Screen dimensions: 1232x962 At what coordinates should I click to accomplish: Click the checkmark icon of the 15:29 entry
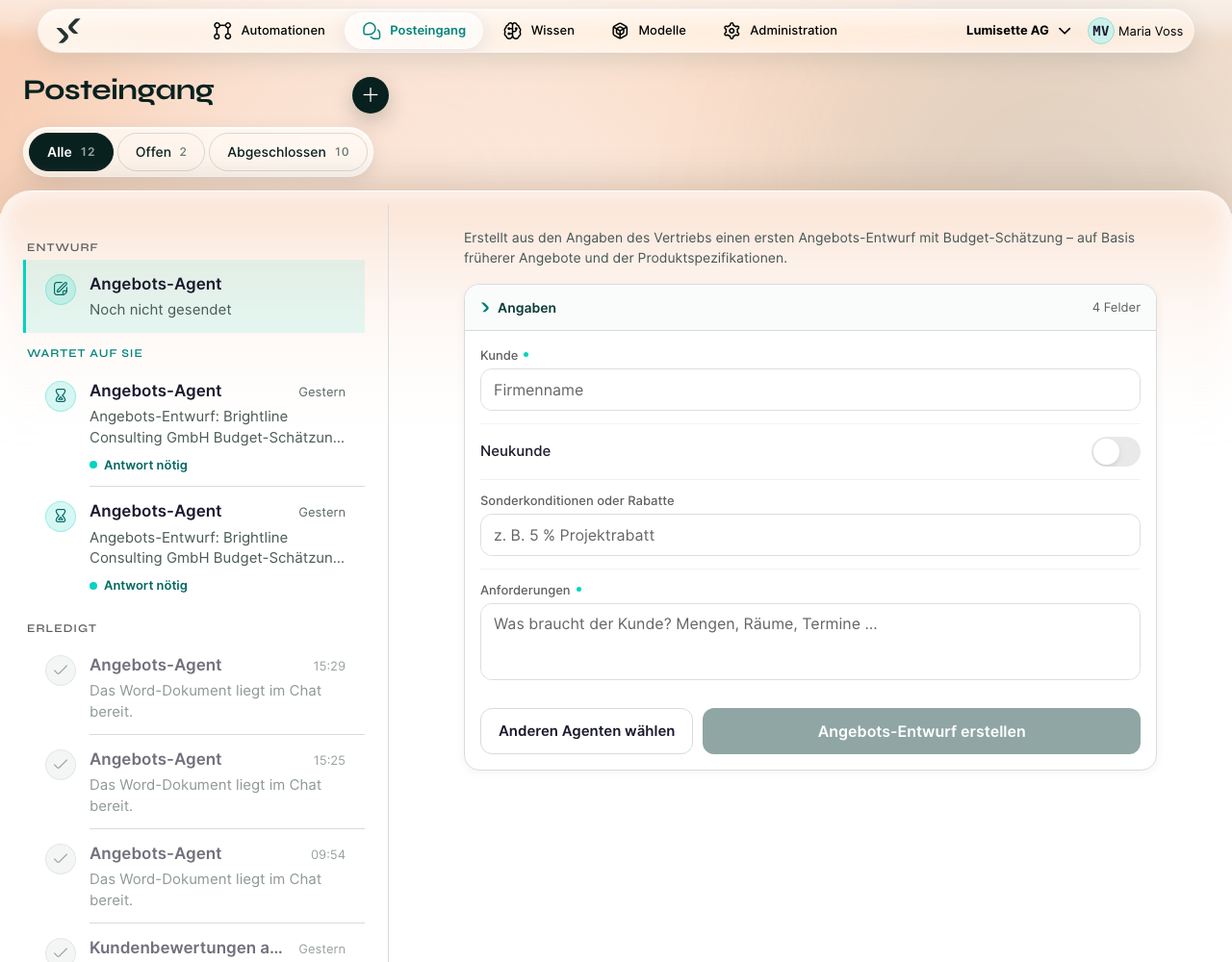tap(61, 670)
